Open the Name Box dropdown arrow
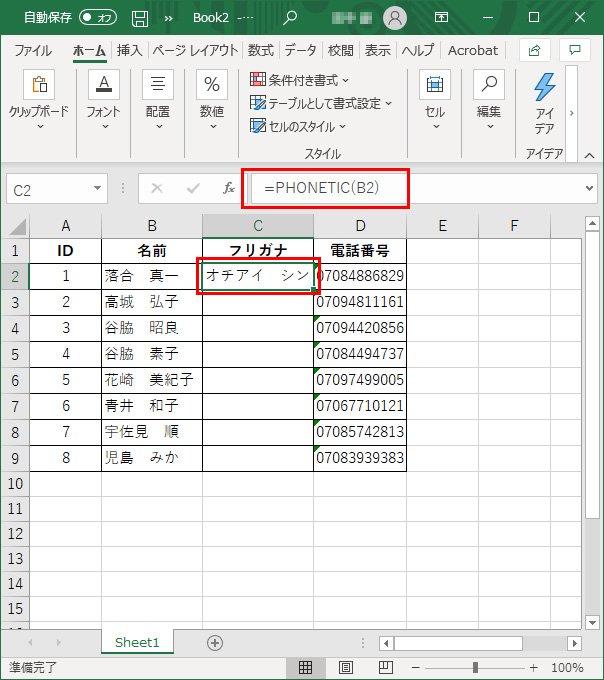The width and height of the screenshot is (604, 680). [x=97, y=188]
